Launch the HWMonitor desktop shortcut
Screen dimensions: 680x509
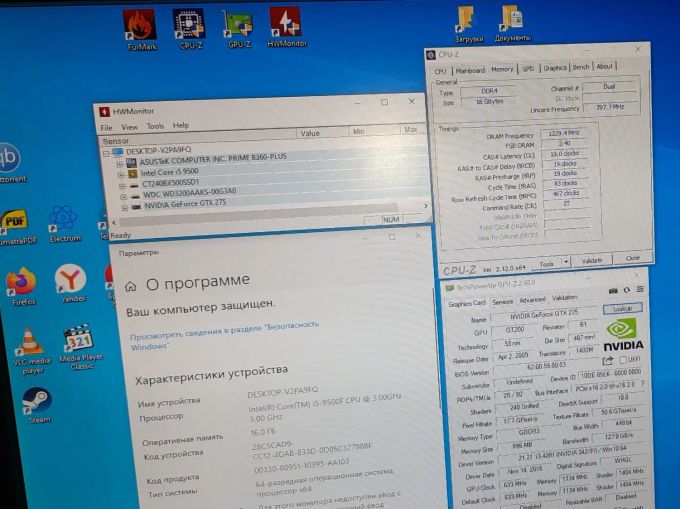(286, 27)
